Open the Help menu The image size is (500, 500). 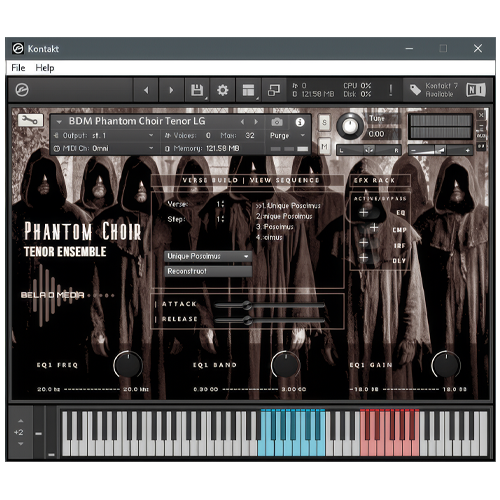click(45, 68)
